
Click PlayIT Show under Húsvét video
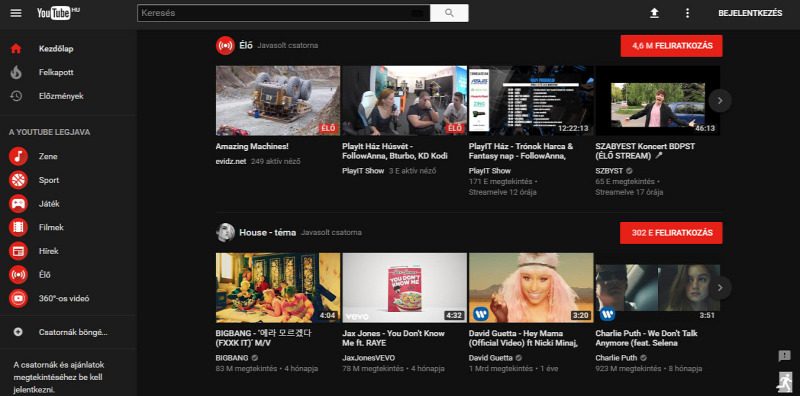363,171
